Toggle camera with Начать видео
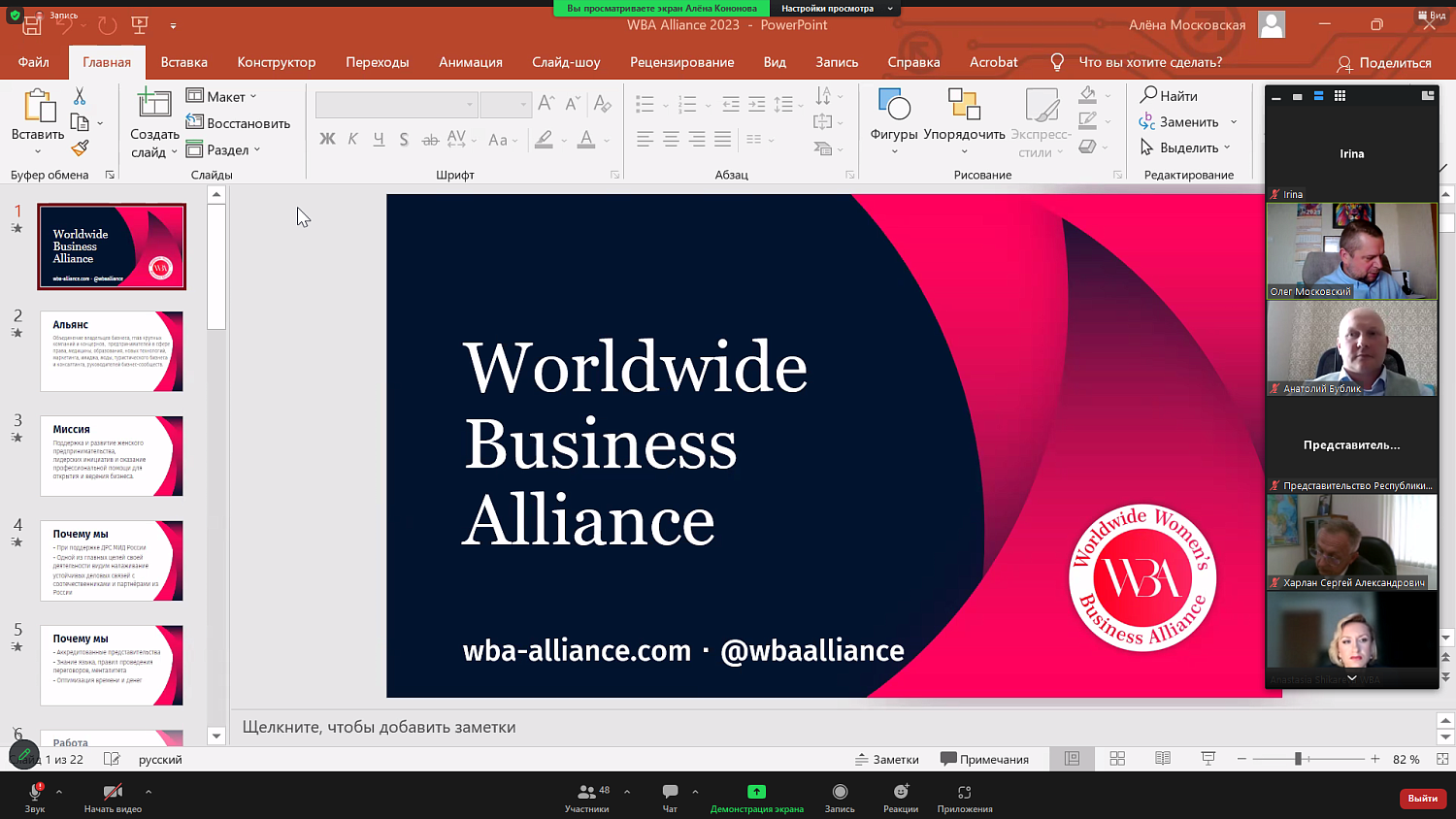The width and height of the screenshot is (1456, 819). tap(113, 792)
